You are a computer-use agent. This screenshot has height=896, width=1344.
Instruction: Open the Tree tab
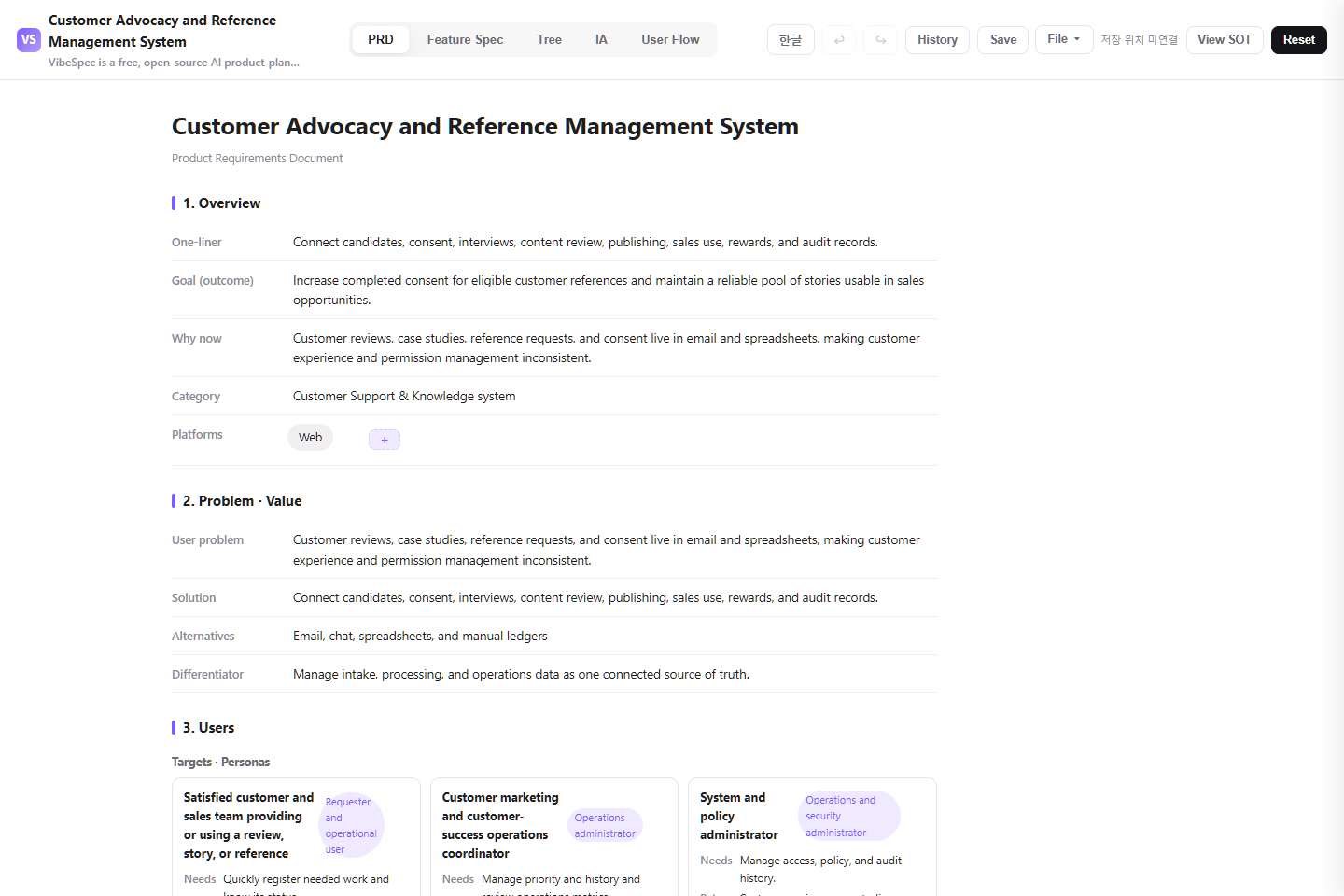tap(550, 40)
